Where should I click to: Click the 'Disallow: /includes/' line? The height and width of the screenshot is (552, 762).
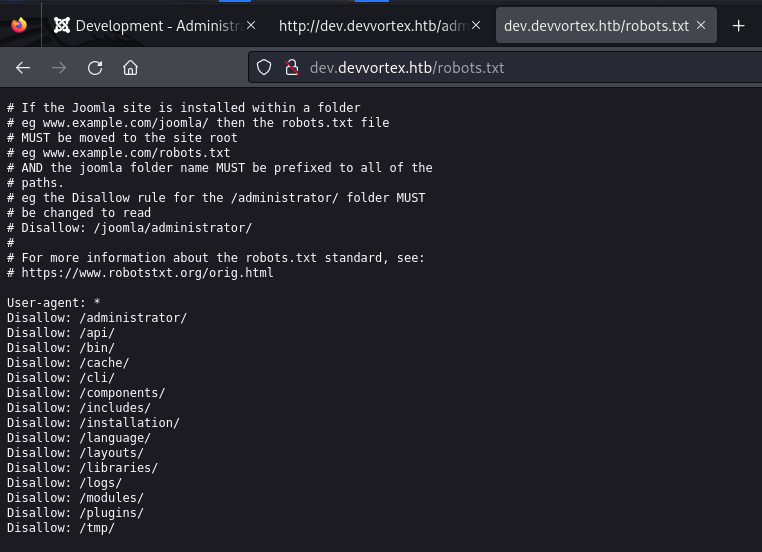(79, 408)
